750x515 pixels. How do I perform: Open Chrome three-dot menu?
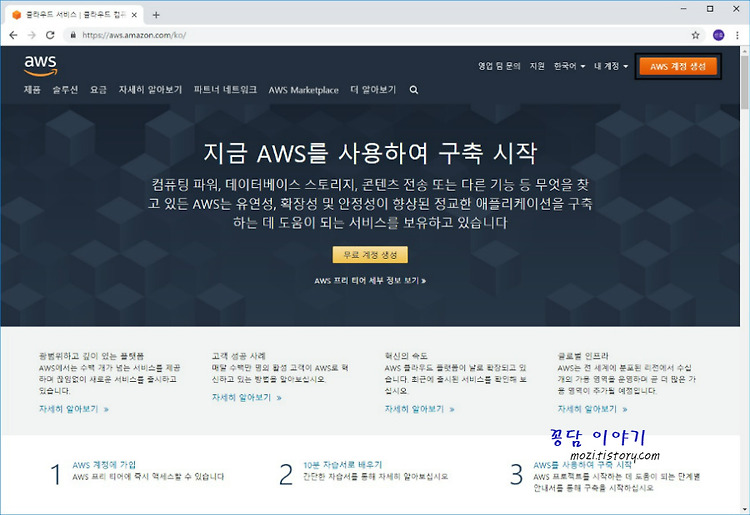[x=737, y=35]
